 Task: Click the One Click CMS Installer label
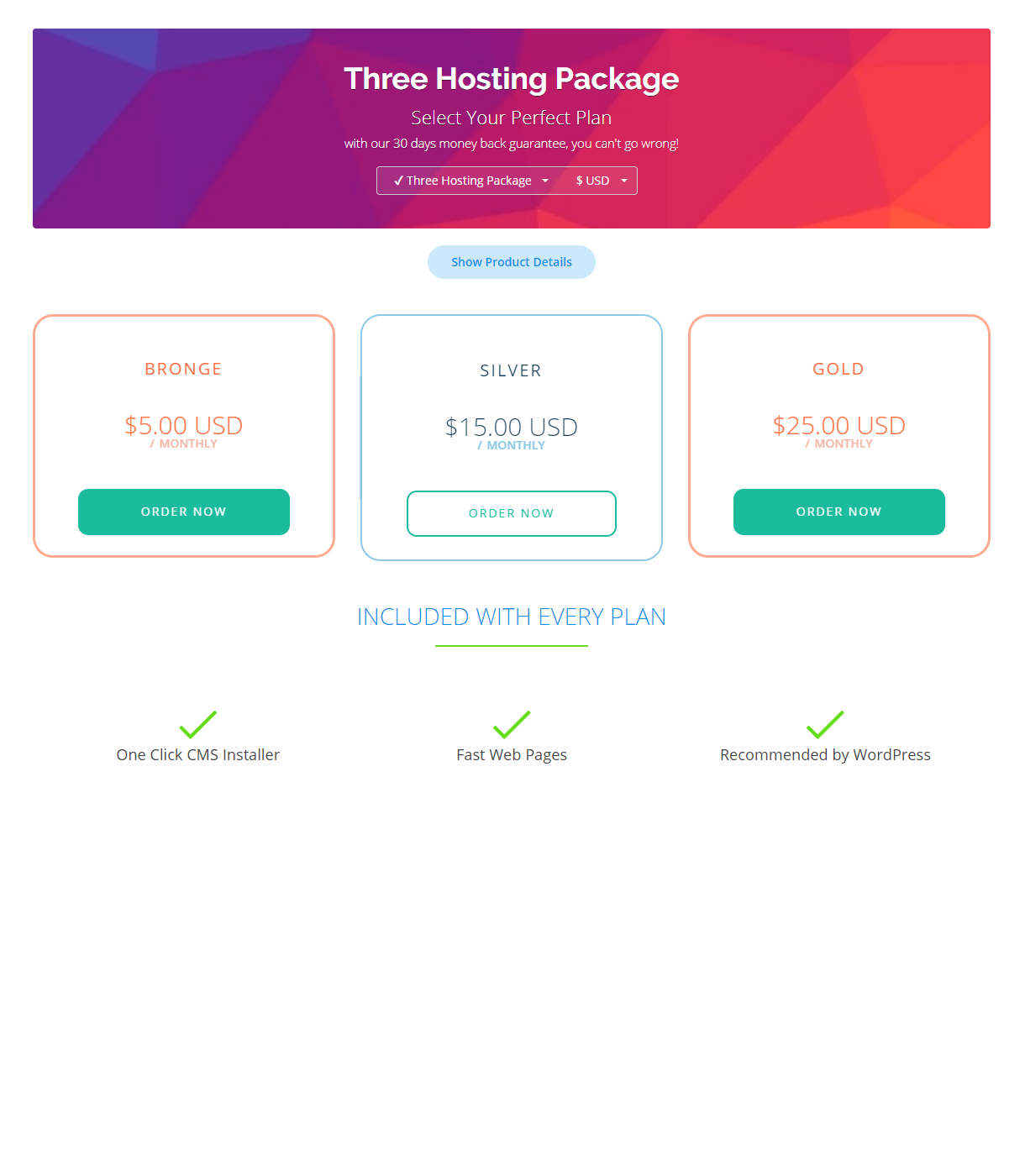pyautogui.click(x=198, y=755)
